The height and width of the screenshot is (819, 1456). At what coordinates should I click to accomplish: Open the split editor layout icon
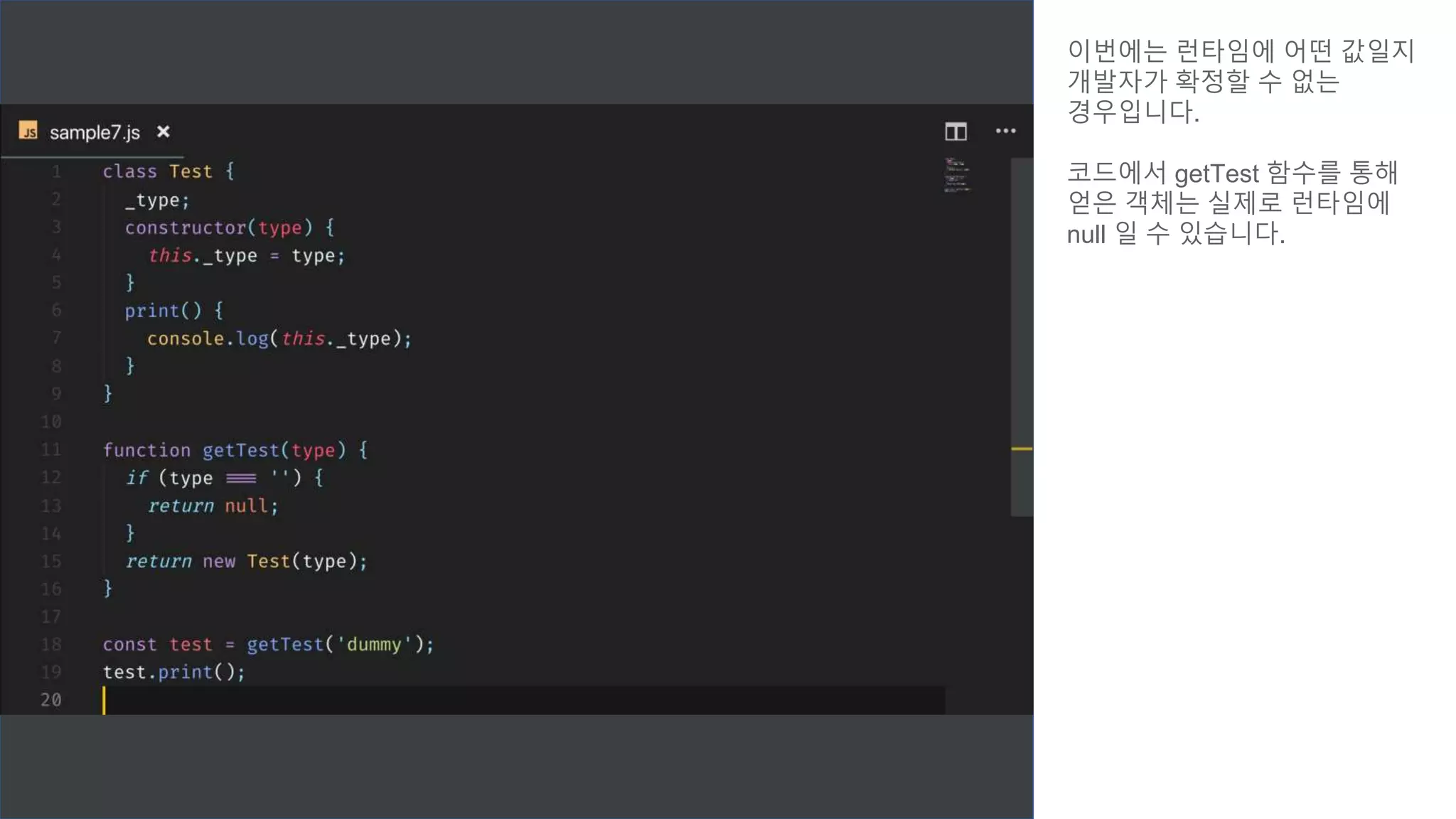click(x=955, y=132)
